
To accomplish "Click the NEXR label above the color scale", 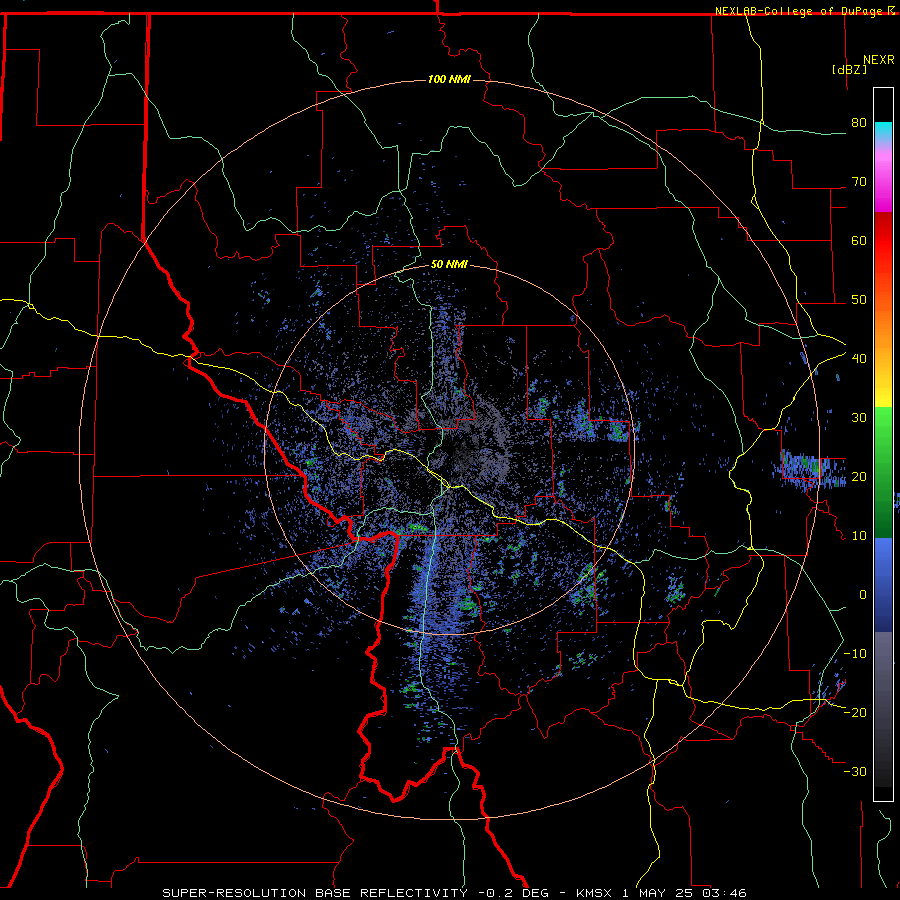I will click(x=878, y=60).
